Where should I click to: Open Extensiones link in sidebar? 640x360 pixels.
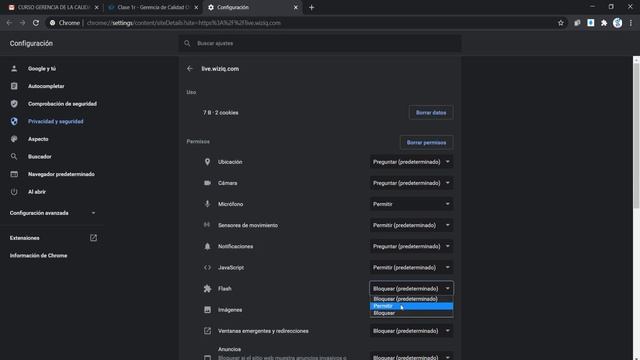(x=24, y=238)
